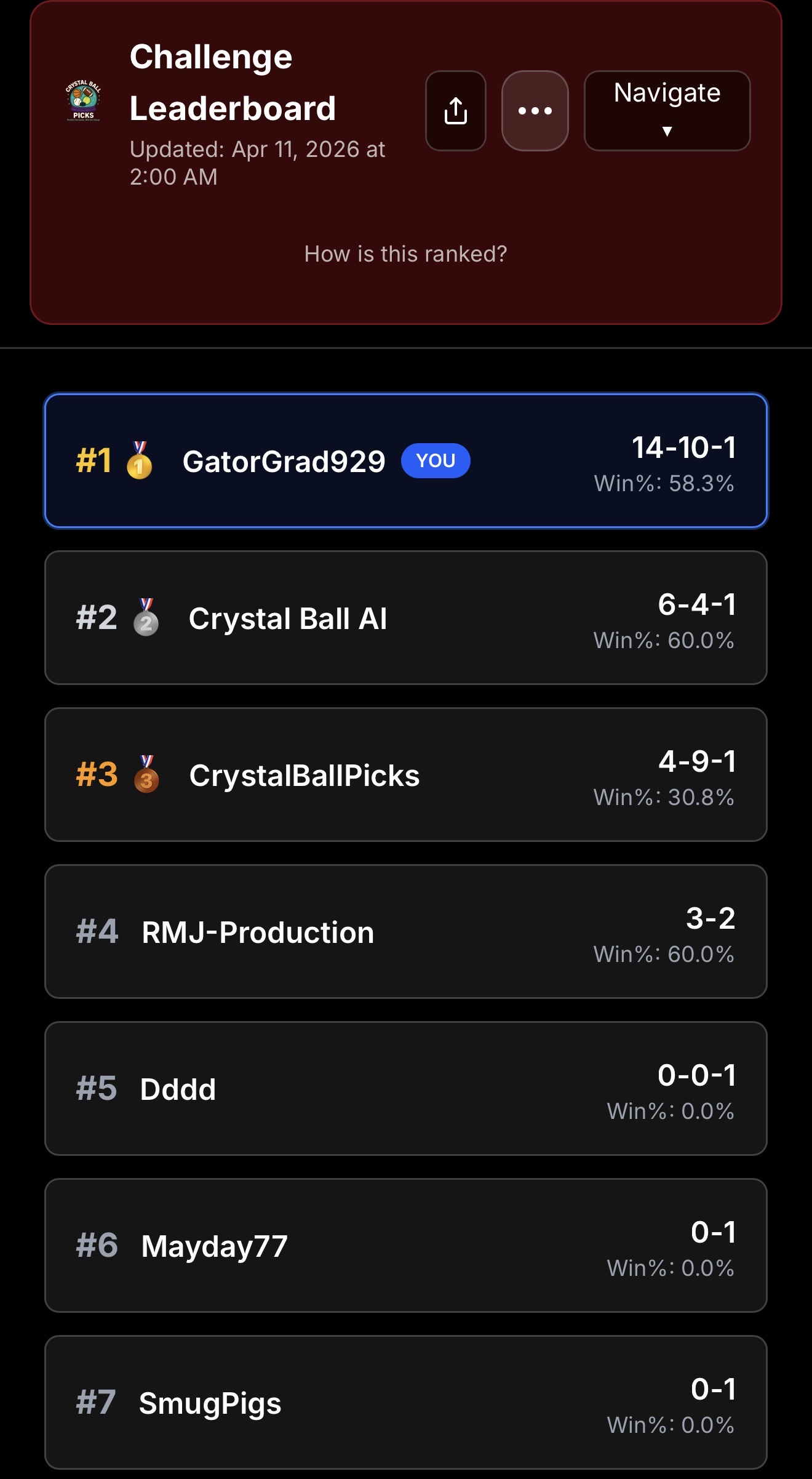
Task: Click the Updated Apr 11, 2026 timestamp
Action: click(x=257, y=163)
